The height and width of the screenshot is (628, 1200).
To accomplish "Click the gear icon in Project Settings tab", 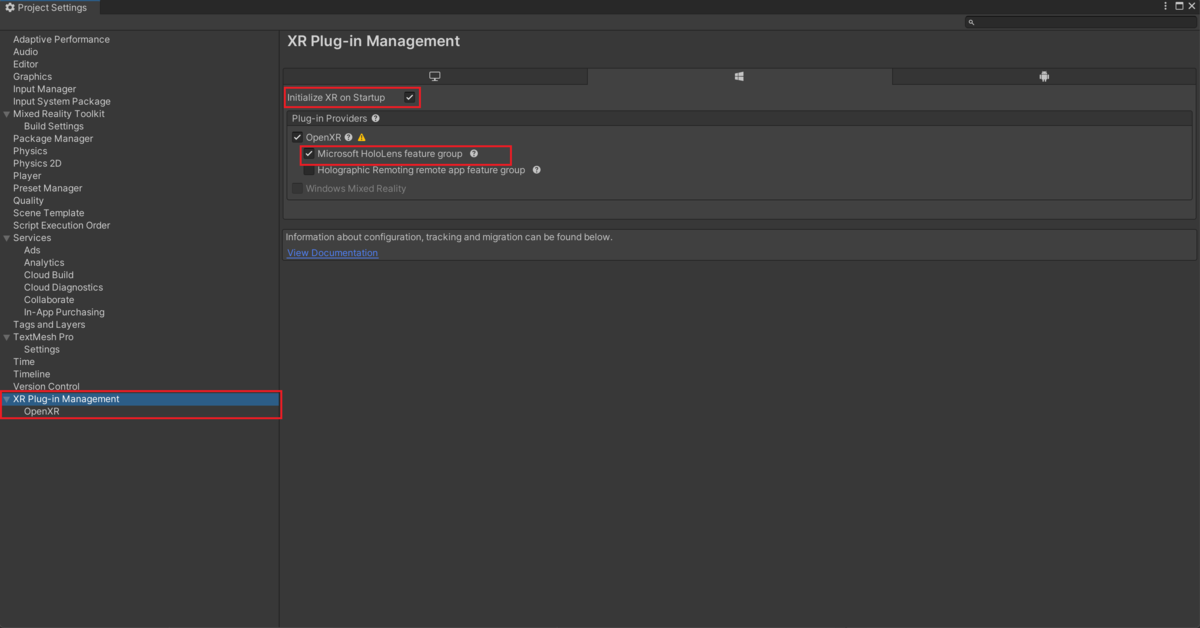I will [10, 7].
